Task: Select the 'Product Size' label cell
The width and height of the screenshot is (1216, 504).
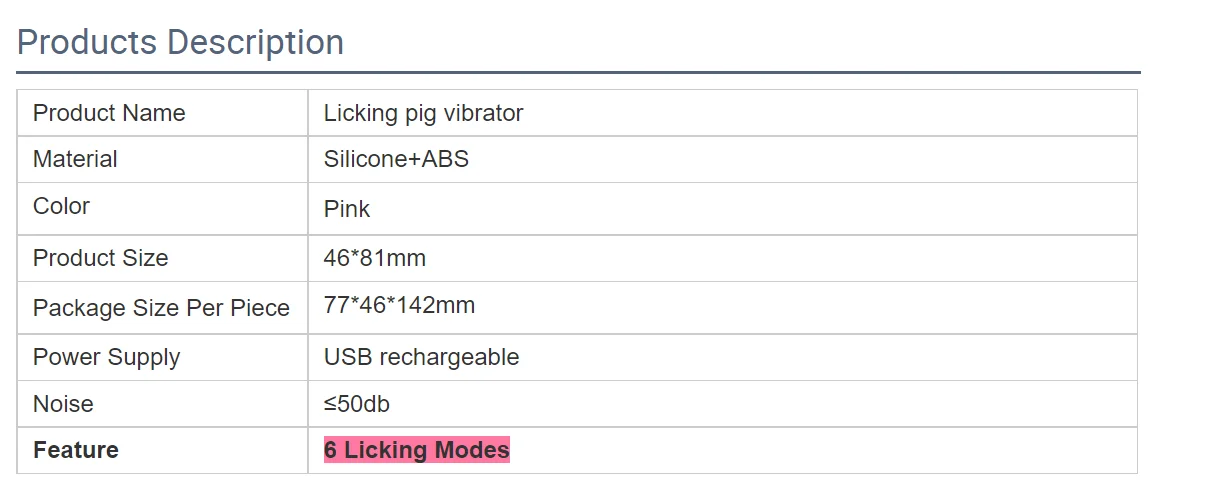Action: click(x=100, y=258)
